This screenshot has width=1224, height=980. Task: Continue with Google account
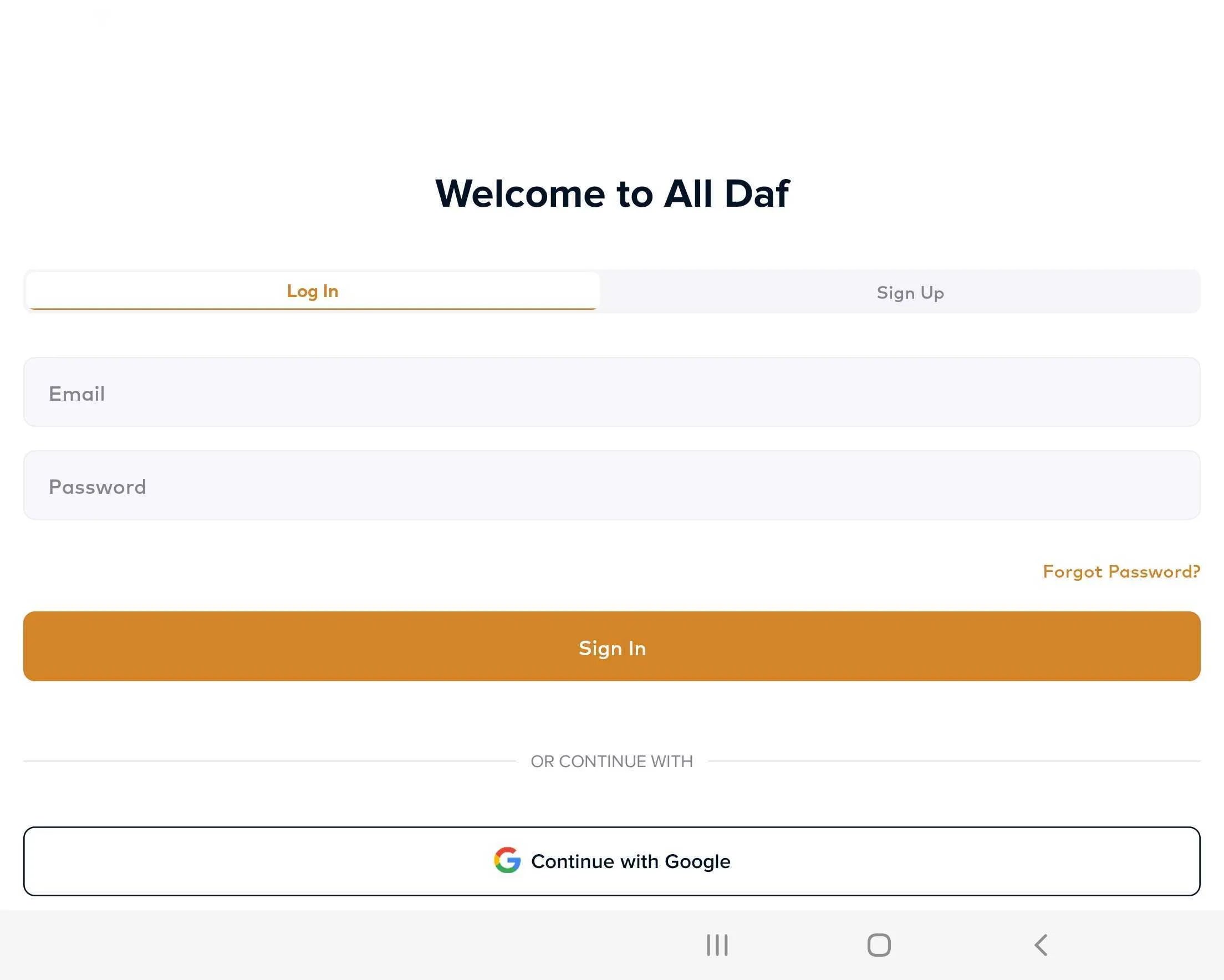[x=612, y=860]
